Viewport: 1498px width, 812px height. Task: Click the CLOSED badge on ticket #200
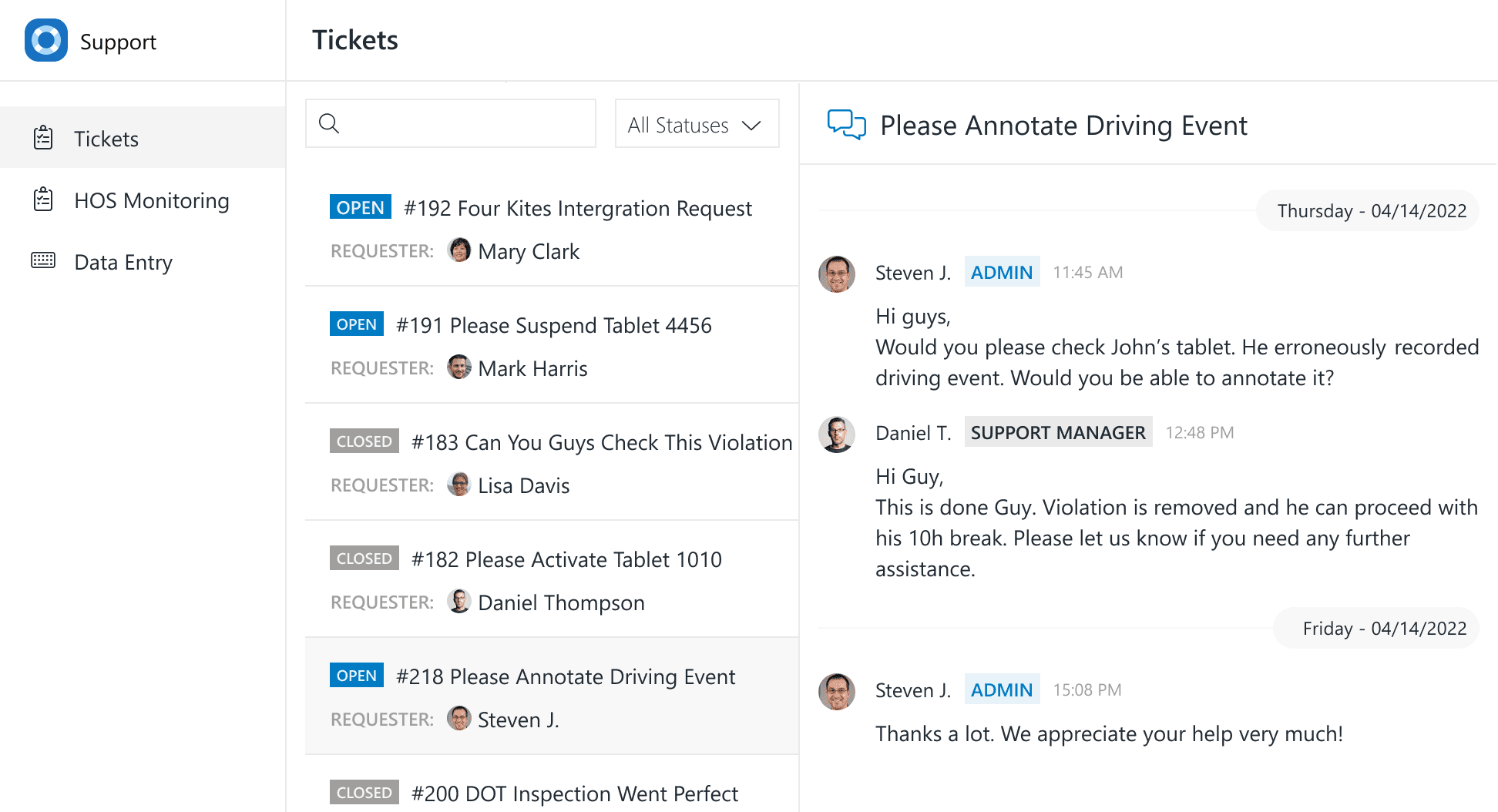pyautogui.click(x=364, y=792)
